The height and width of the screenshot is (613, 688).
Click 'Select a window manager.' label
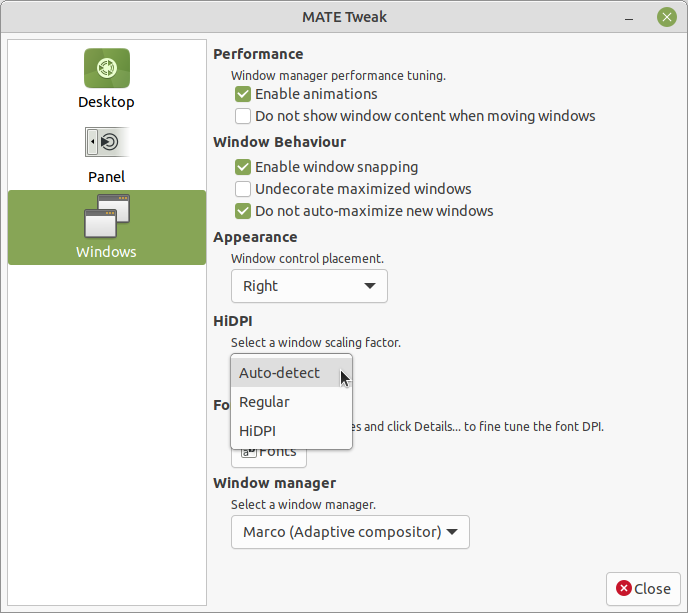tap(303, 505)
